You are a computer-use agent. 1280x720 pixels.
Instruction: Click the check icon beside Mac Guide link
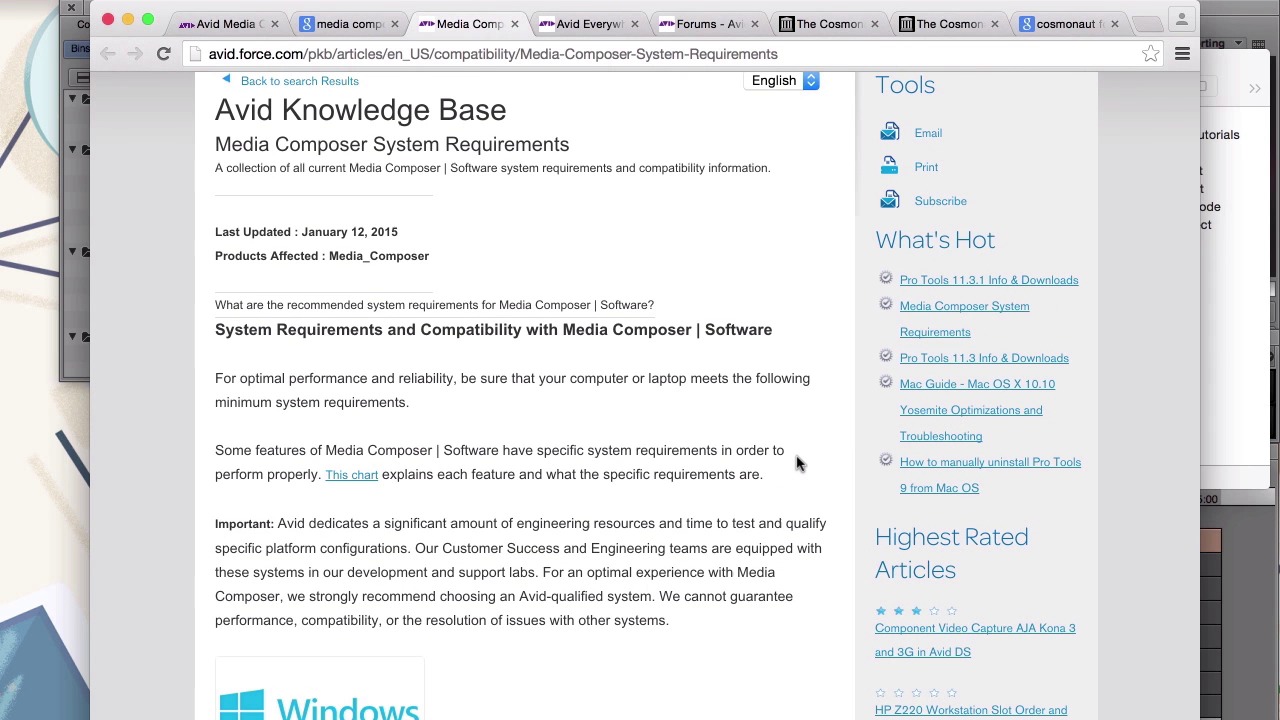pos(885,382)
